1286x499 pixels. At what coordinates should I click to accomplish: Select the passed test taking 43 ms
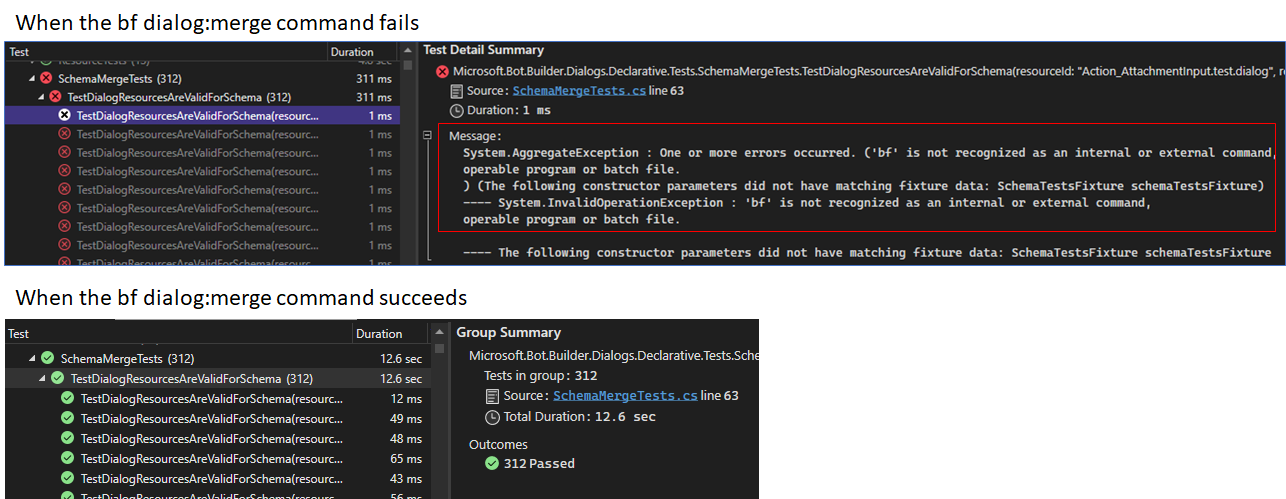217,478
